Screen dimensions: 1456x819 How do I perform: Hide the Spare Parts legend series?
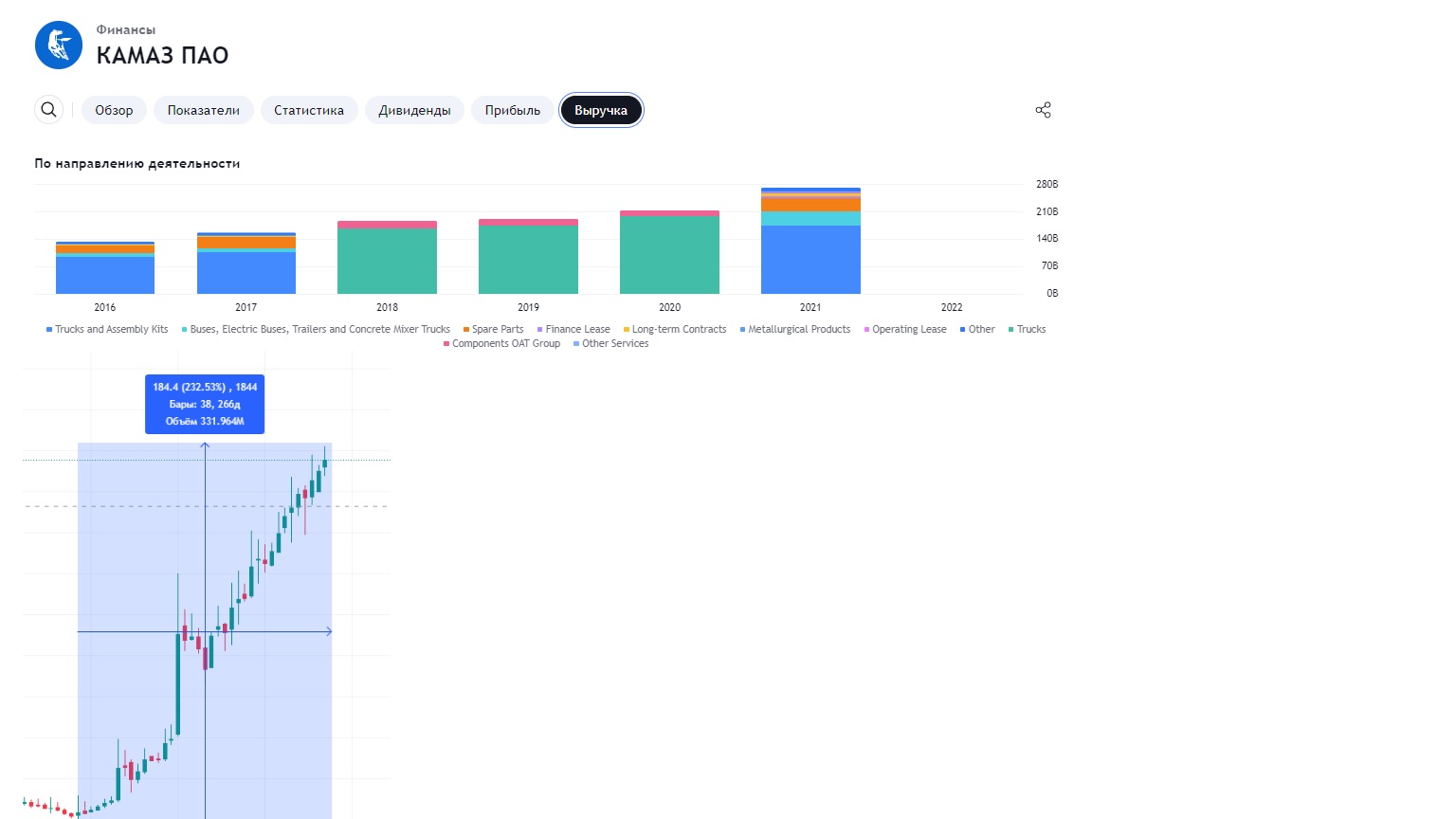click(x=493, y=329)
